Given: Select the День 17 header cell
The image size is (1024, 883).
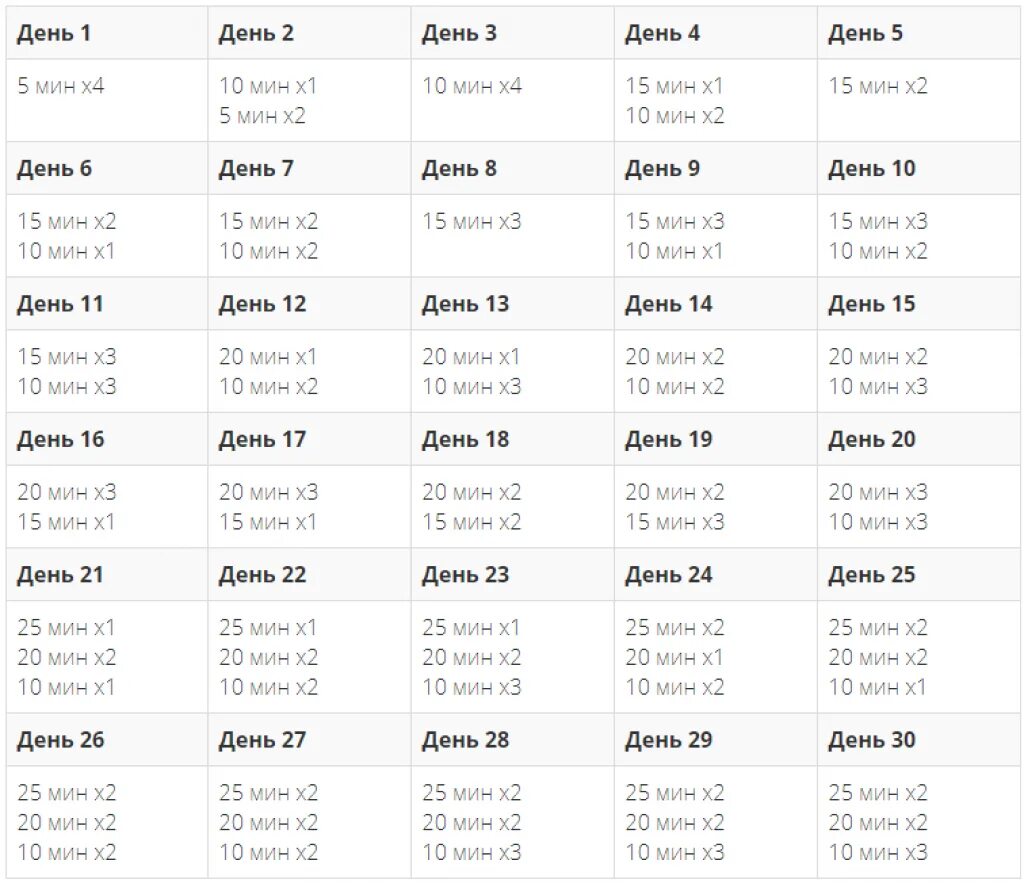Looking at the screenshot, I should tap(310, 439).
